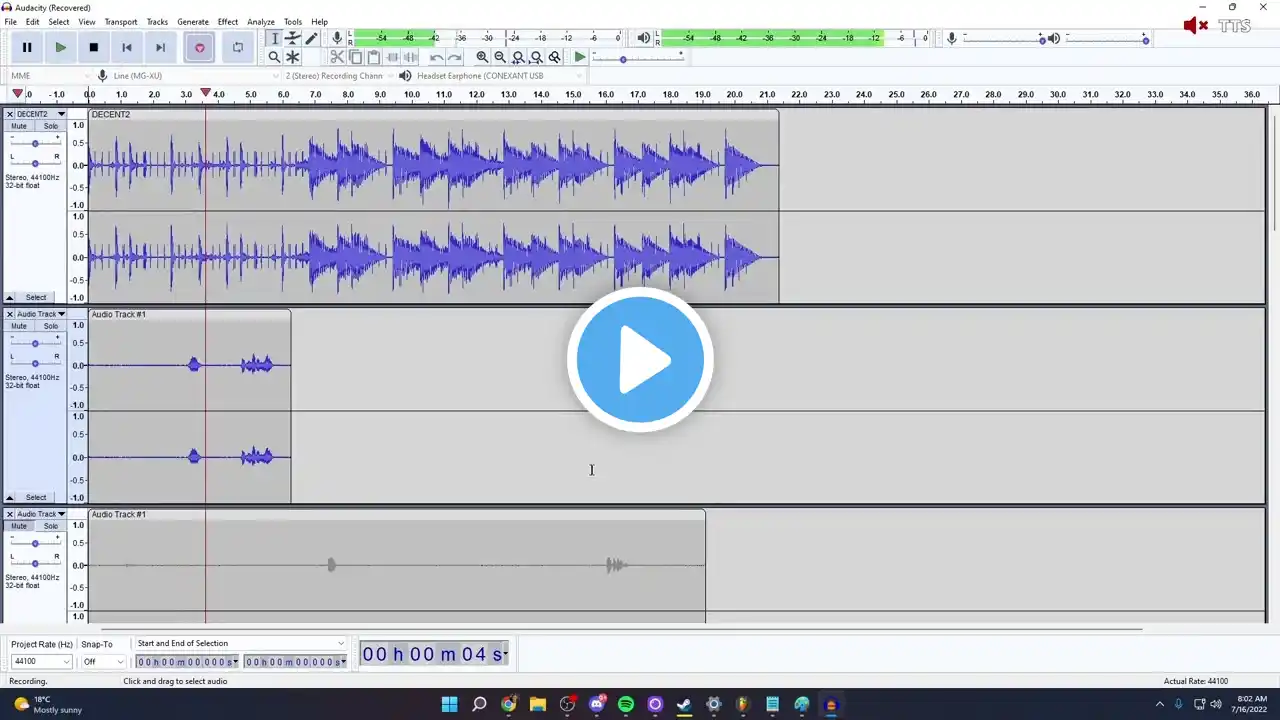Click the Zoom Out magnifier icon
The width and height of the screenshot is (1280, 720).
500,57
